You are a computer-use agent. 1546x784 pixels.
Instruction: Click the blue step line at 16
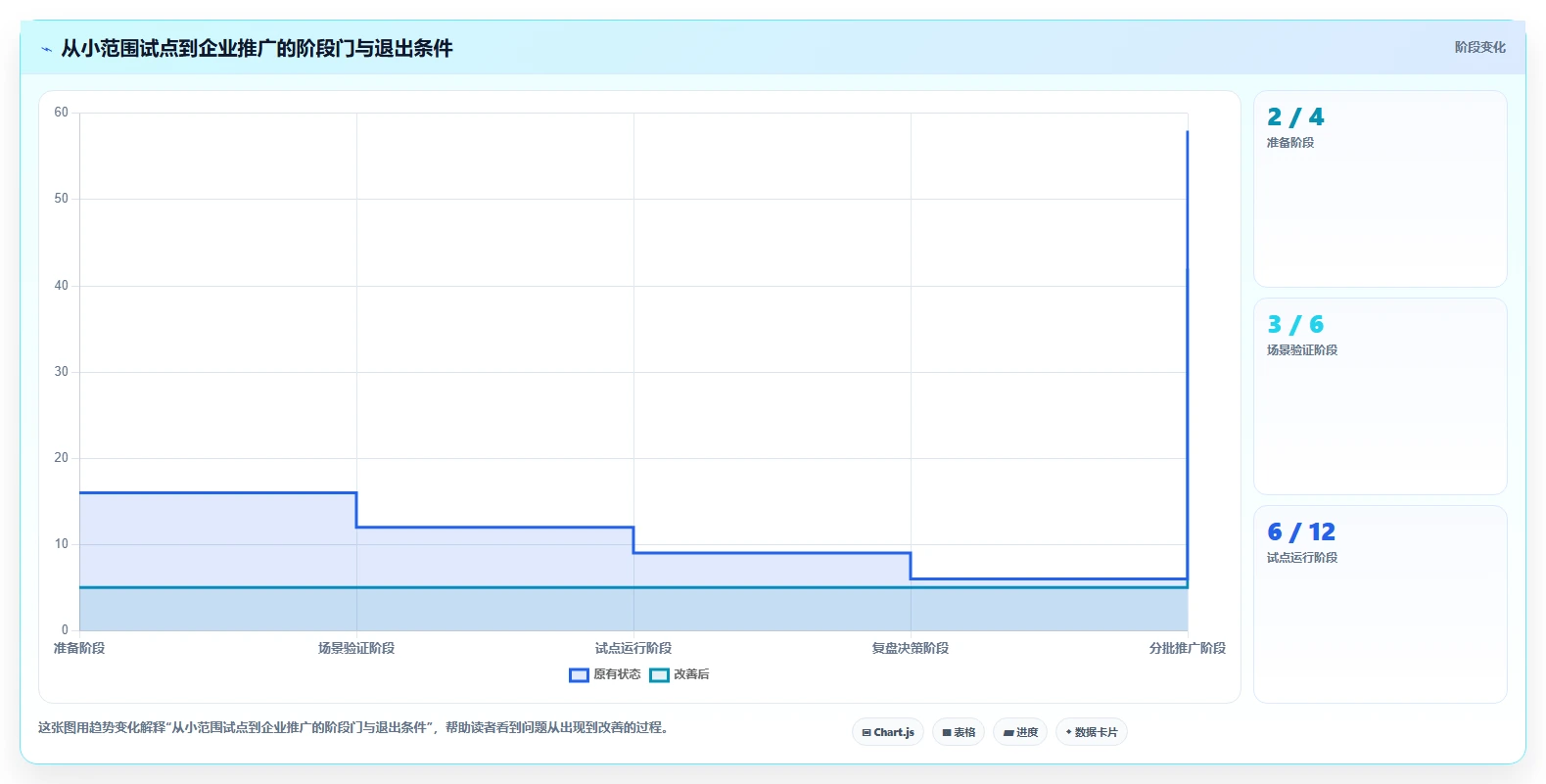(217, 492)
